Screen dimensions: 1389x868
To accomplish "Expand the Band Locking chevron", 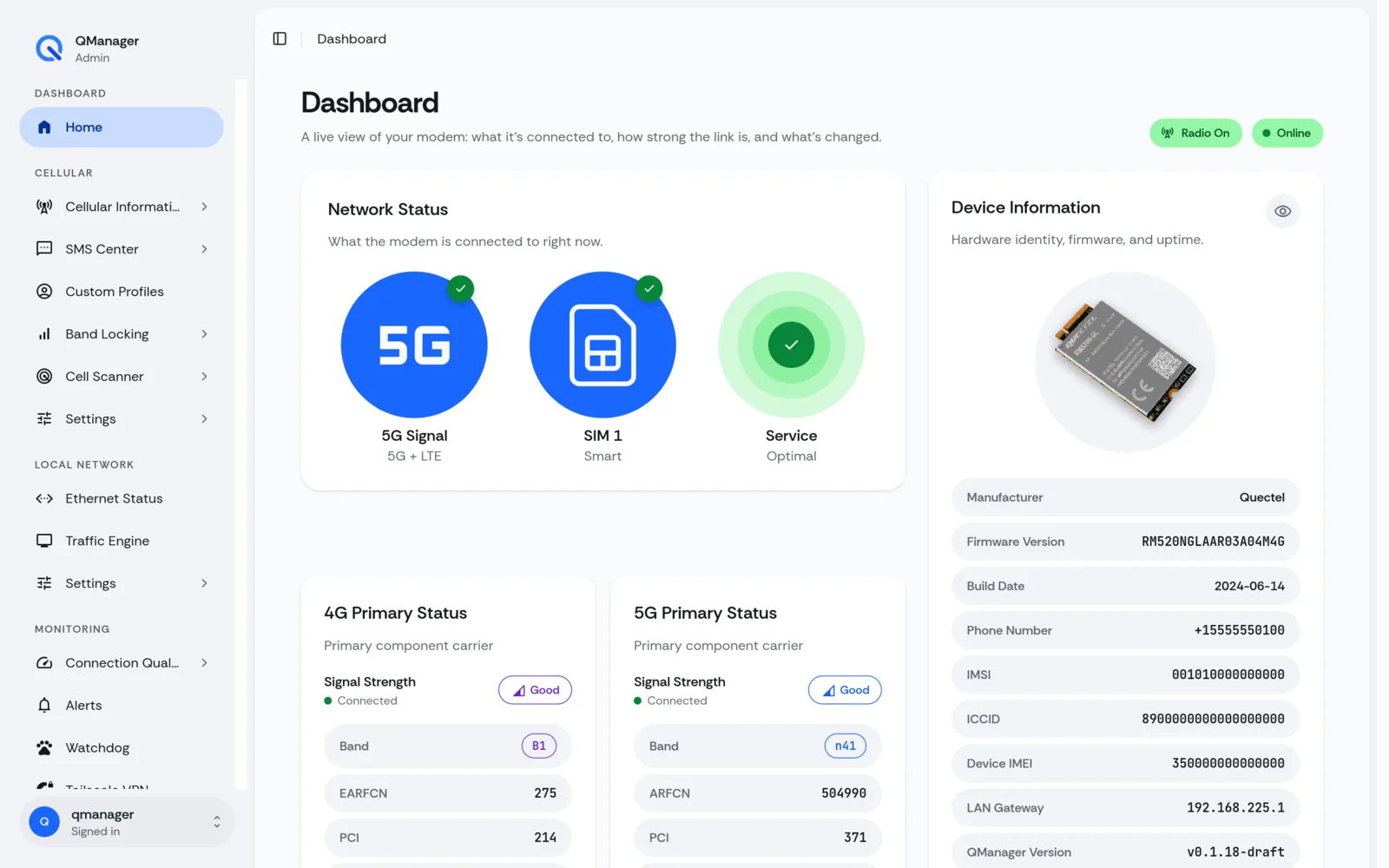I will click(204, 334).
